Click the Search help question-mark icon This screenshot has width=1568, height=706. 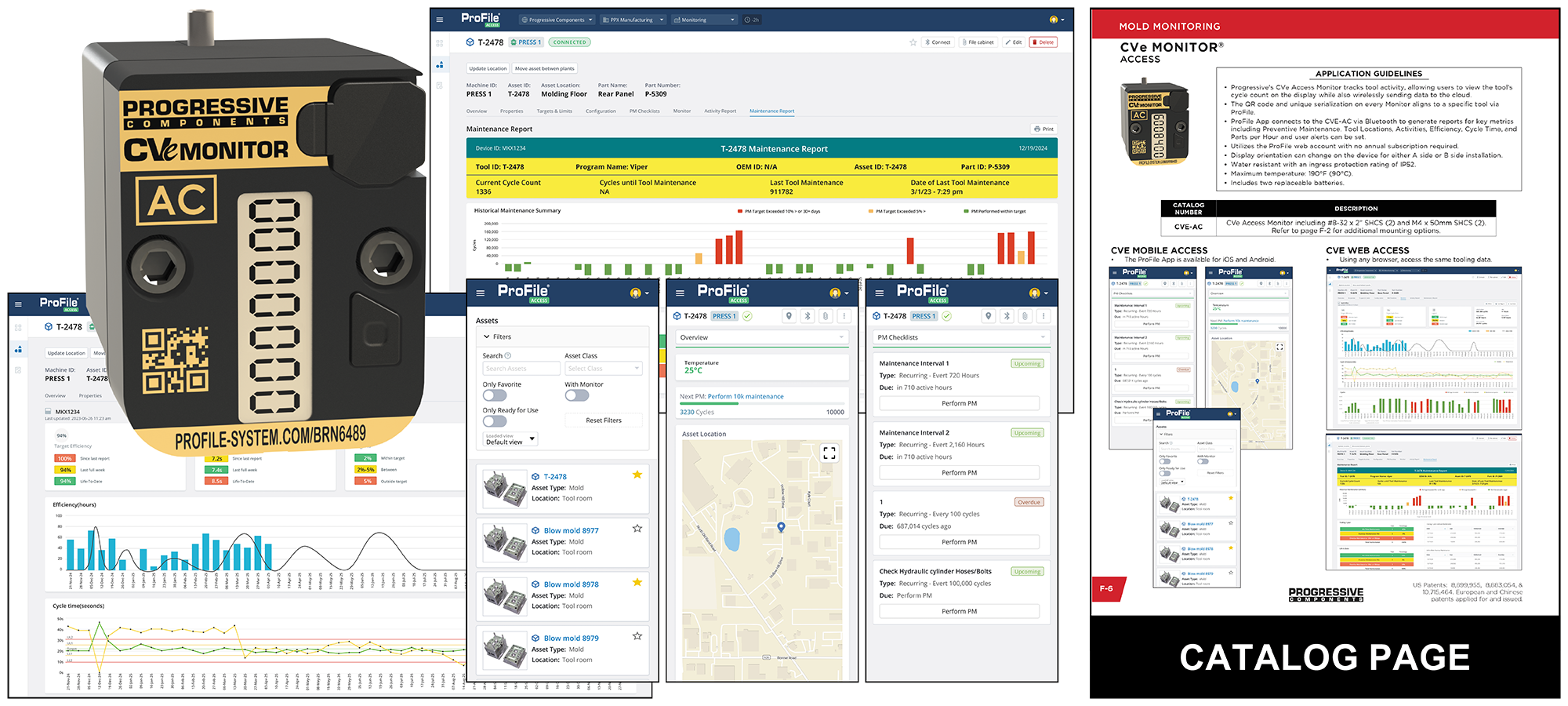(508, 356)
